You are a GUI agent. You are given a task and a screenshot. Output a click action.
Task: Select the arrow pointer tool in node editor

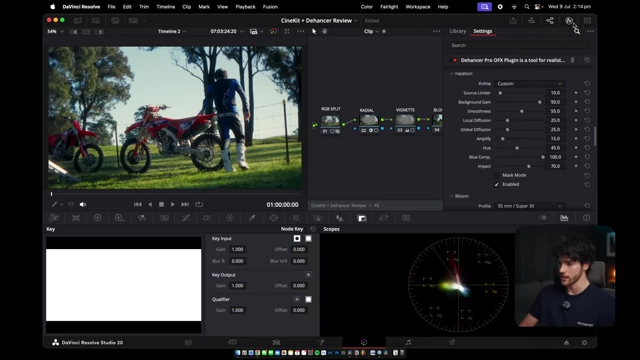(x=314, y=31)
